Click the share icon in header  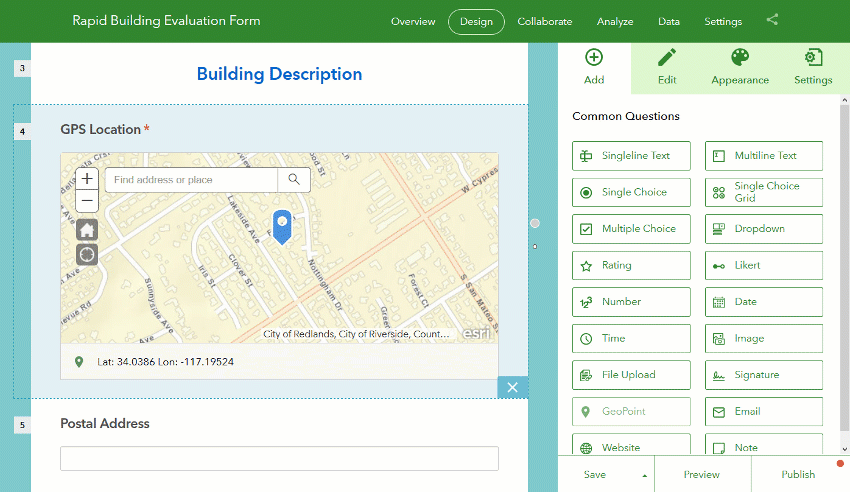(772, 20)
